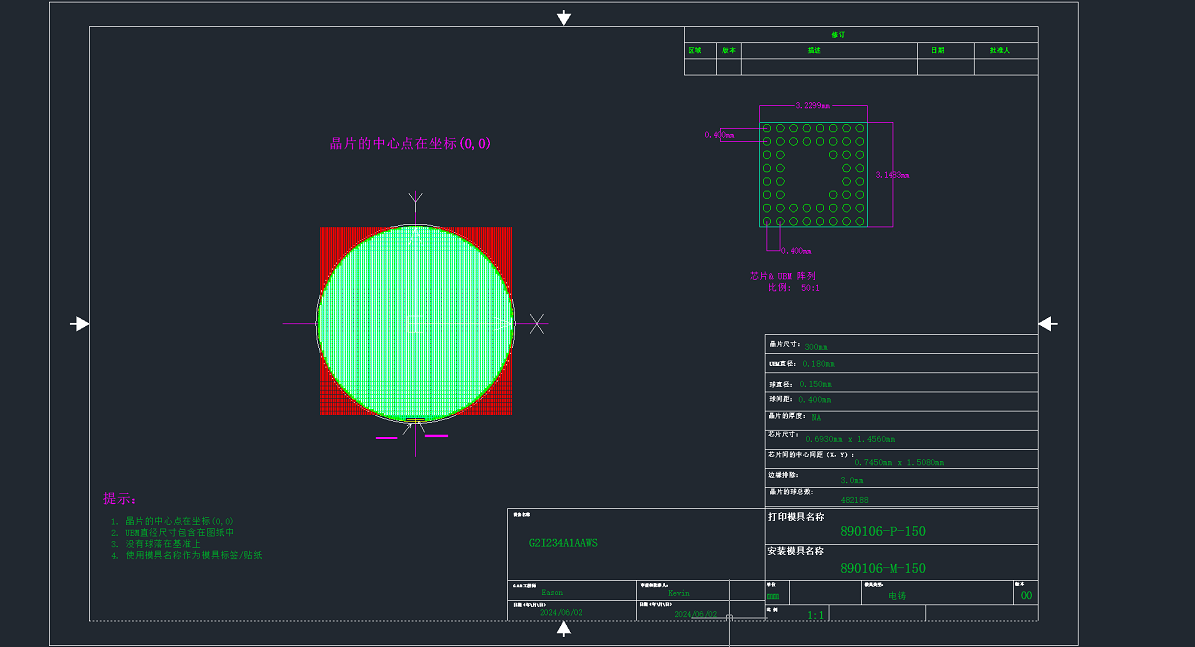This screenshot has width=1195, height=647.
Task: Click the 890106-P-150 print stencil name
Action: coord(883,532)
